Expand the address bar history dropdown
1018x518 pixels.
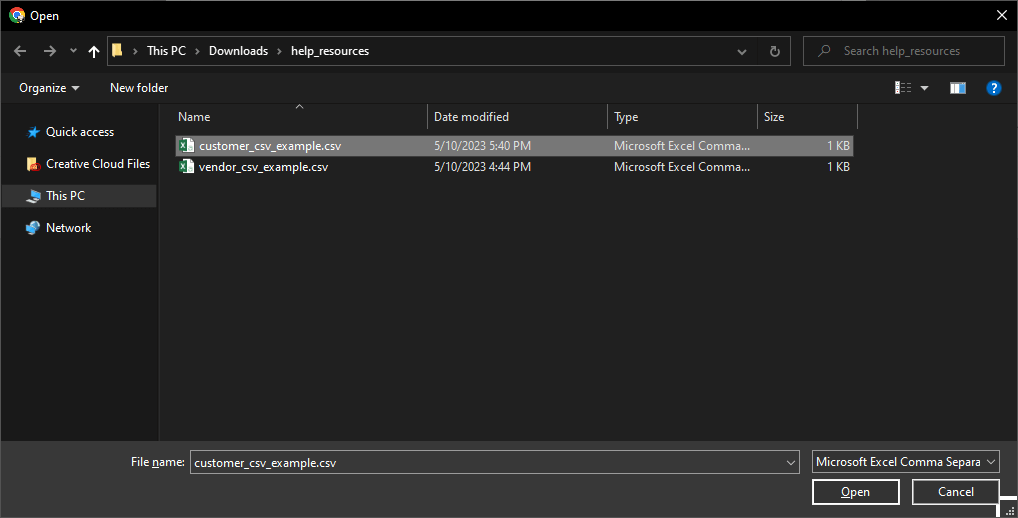click(x=741, y=51)
